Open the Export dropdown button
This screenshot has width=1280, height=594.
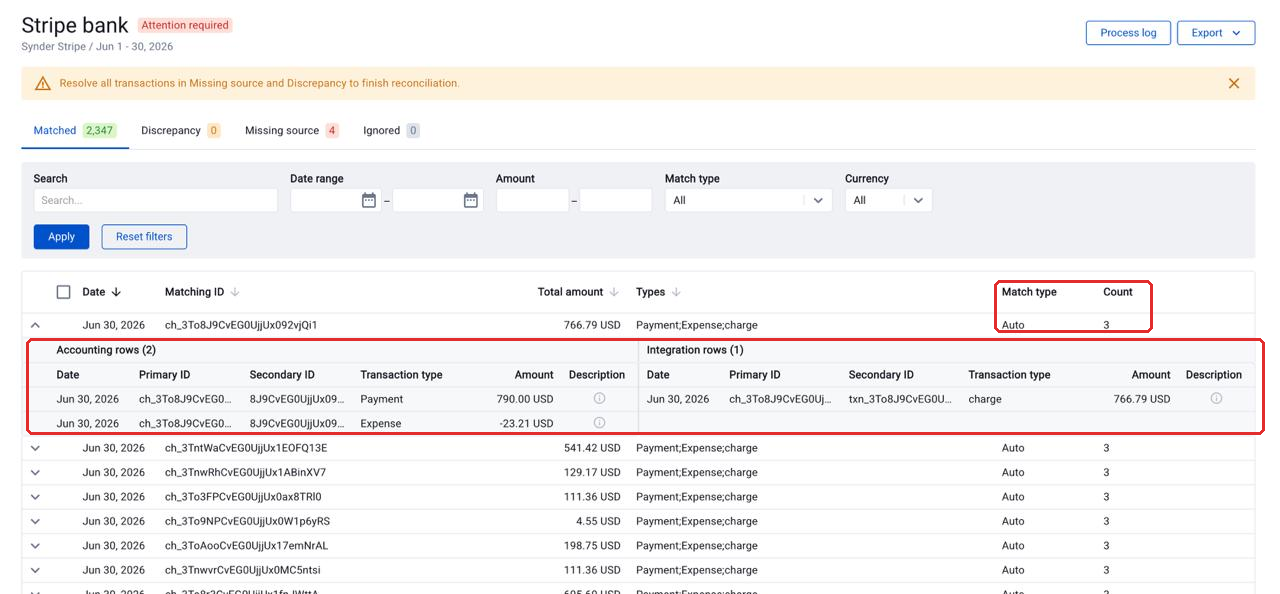point(1216,33)
